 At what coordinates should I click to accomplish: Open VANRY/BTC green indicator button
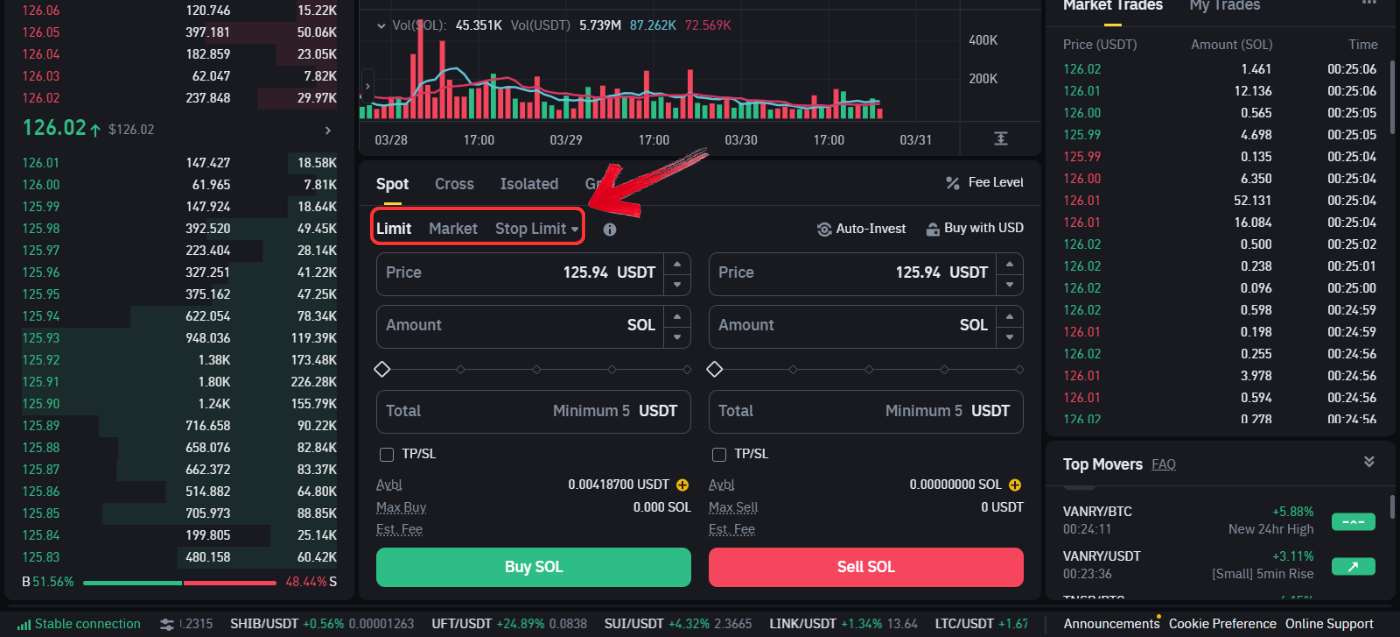(1353, 522)
